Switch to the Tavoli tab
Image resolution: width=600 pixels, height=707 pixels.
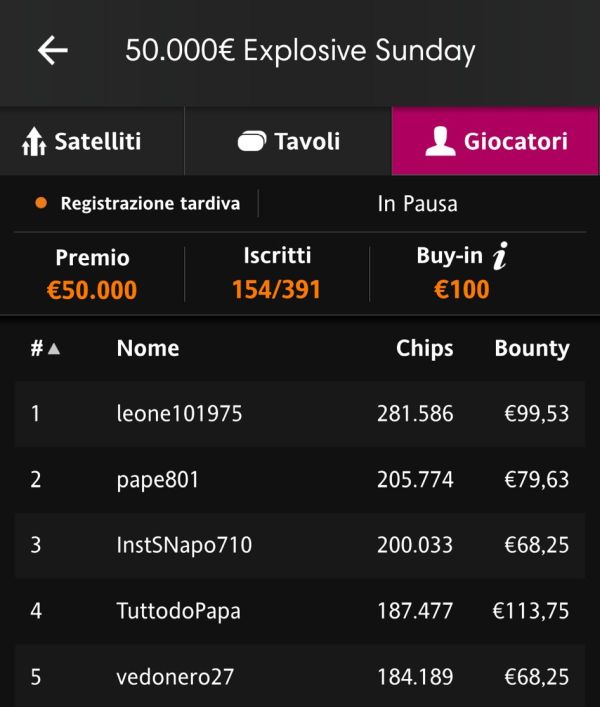click(x=288, y=141)
